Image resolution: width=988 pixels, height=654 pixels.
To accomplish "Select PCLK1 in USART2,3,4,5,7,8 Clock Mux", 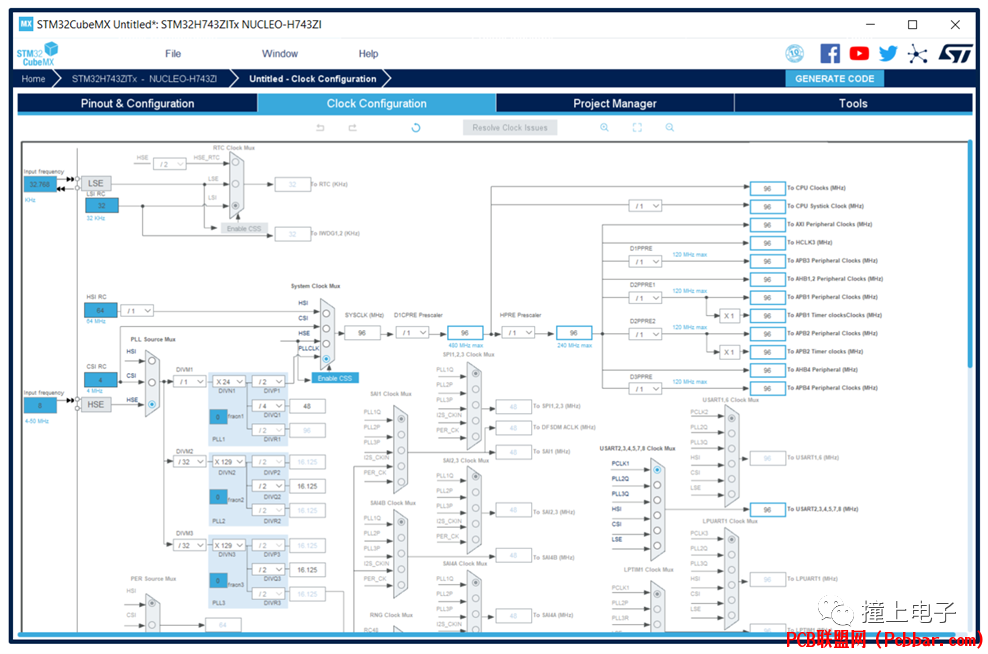I will click(657, 470).
